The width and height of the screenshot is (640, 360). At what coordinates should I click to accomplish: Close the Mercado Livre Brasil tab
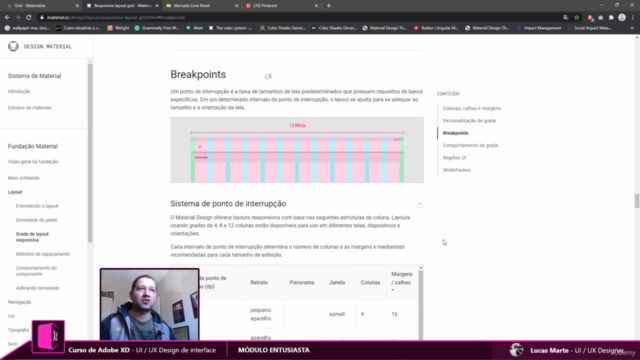(x=237, y=6)
